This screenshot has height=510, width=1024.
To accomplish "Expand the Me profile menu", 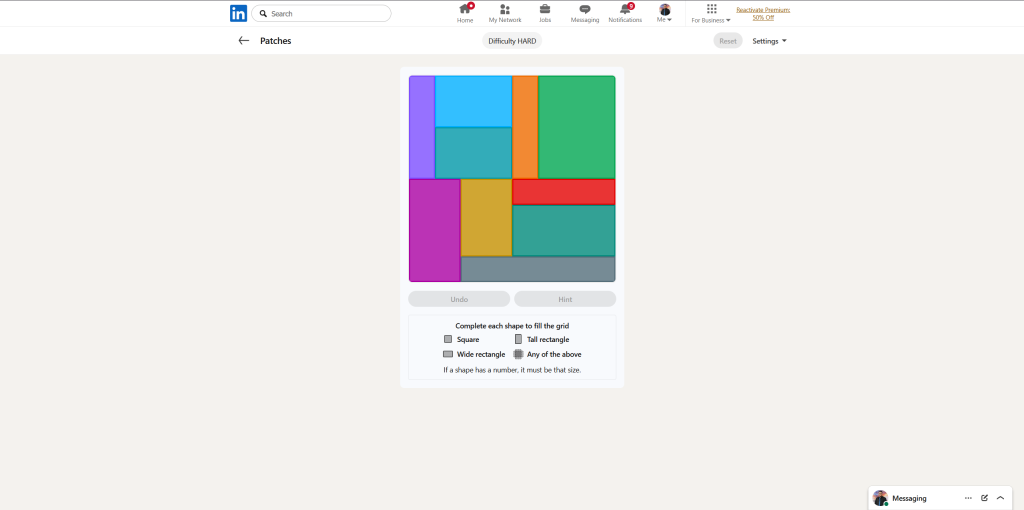I will [665, 13].
